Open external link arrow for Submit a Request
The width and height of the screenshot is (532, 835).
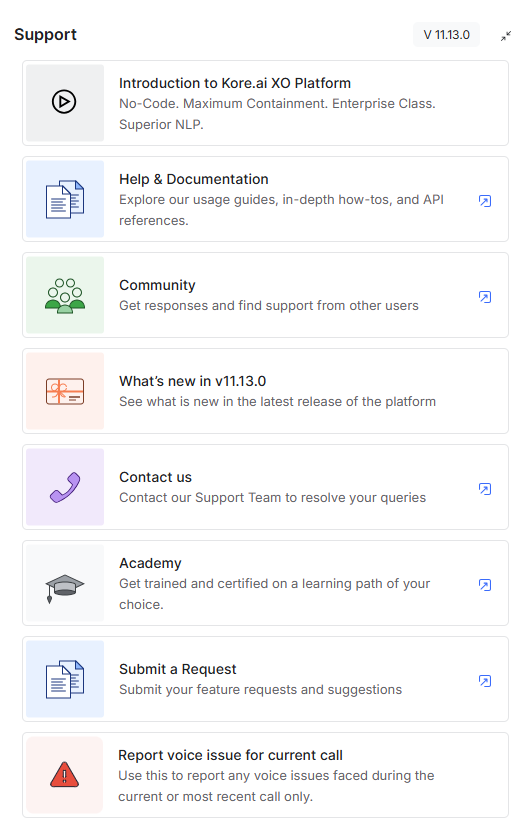point(485,681)
